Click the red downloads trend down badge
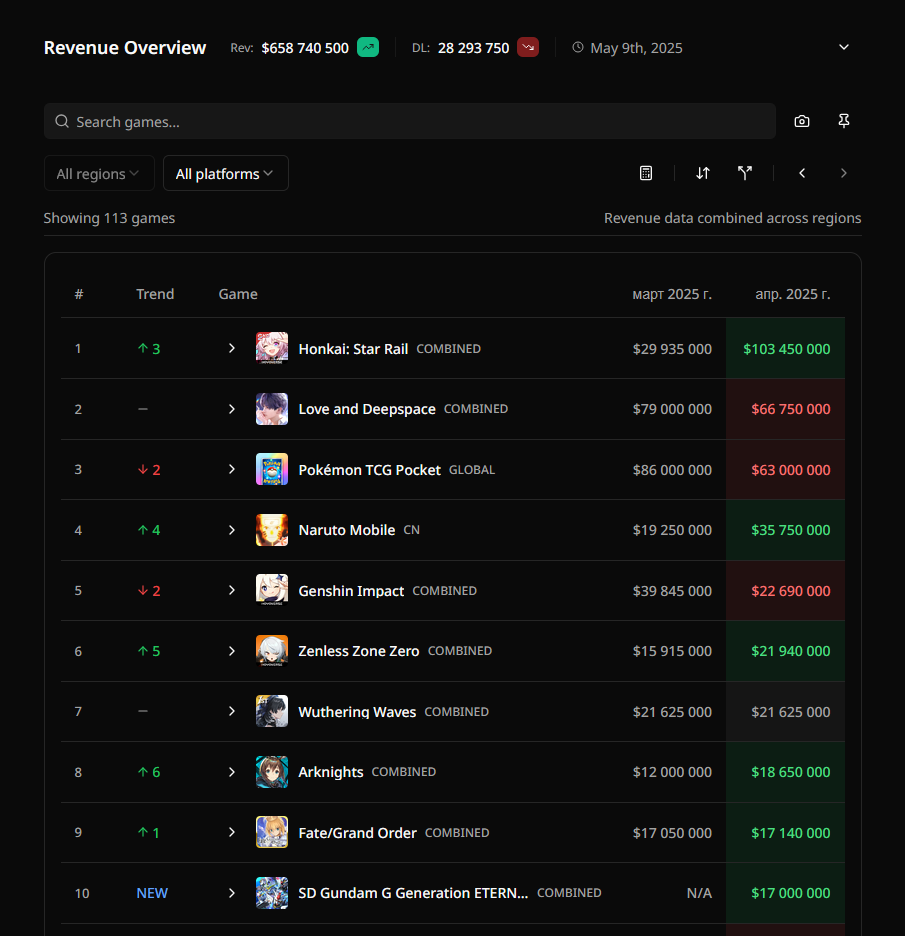The width and height of the screenshot is (905, 936). 528,47
